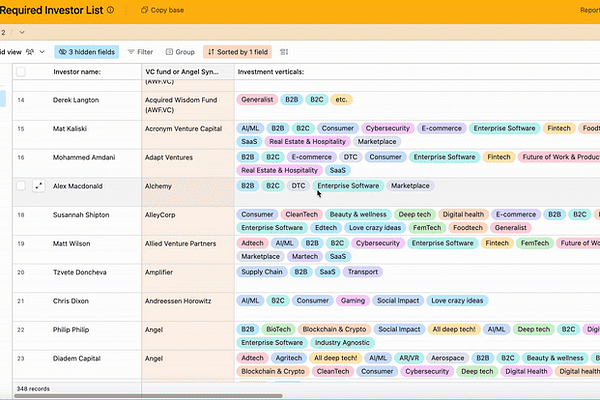Click the Edtech tag in Susannah Shipton row

(326, 228)
